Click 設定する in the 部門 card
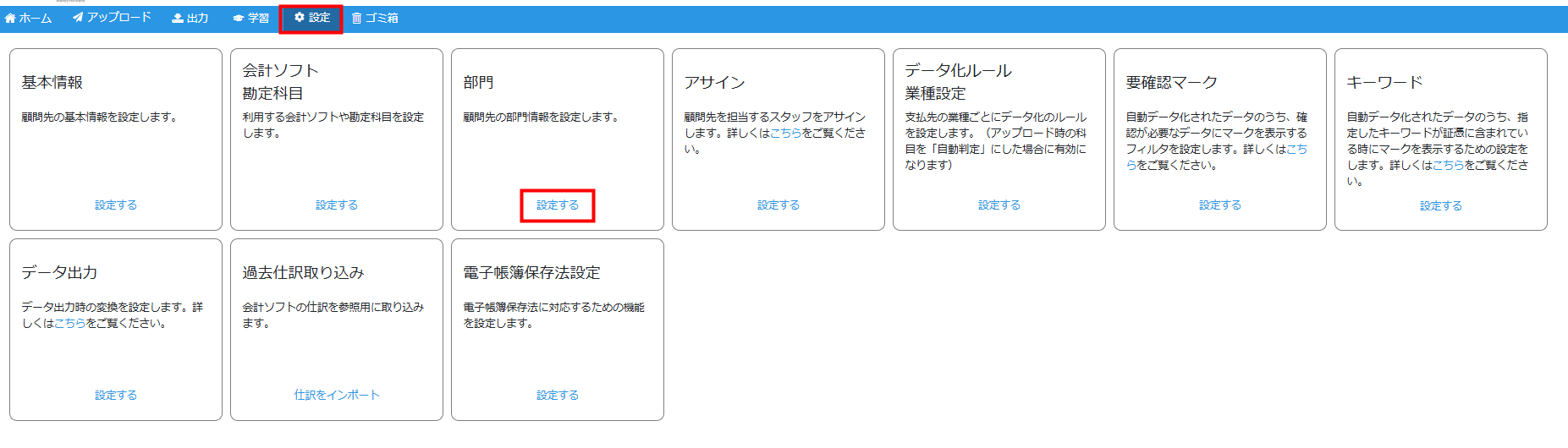Image resolution: width=1568 pixels, height=448 pixels. pyautogui.click(x=558, y=205)
